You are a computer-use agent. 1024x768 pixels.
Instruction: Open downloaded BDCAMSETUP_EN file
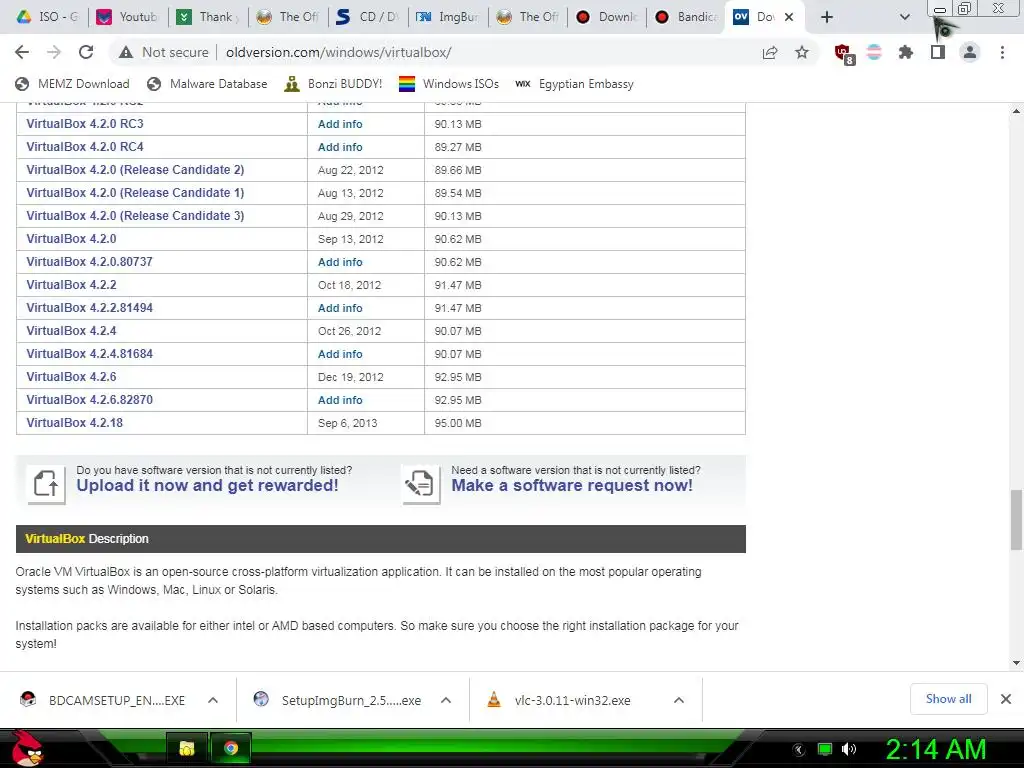point(103,700)
